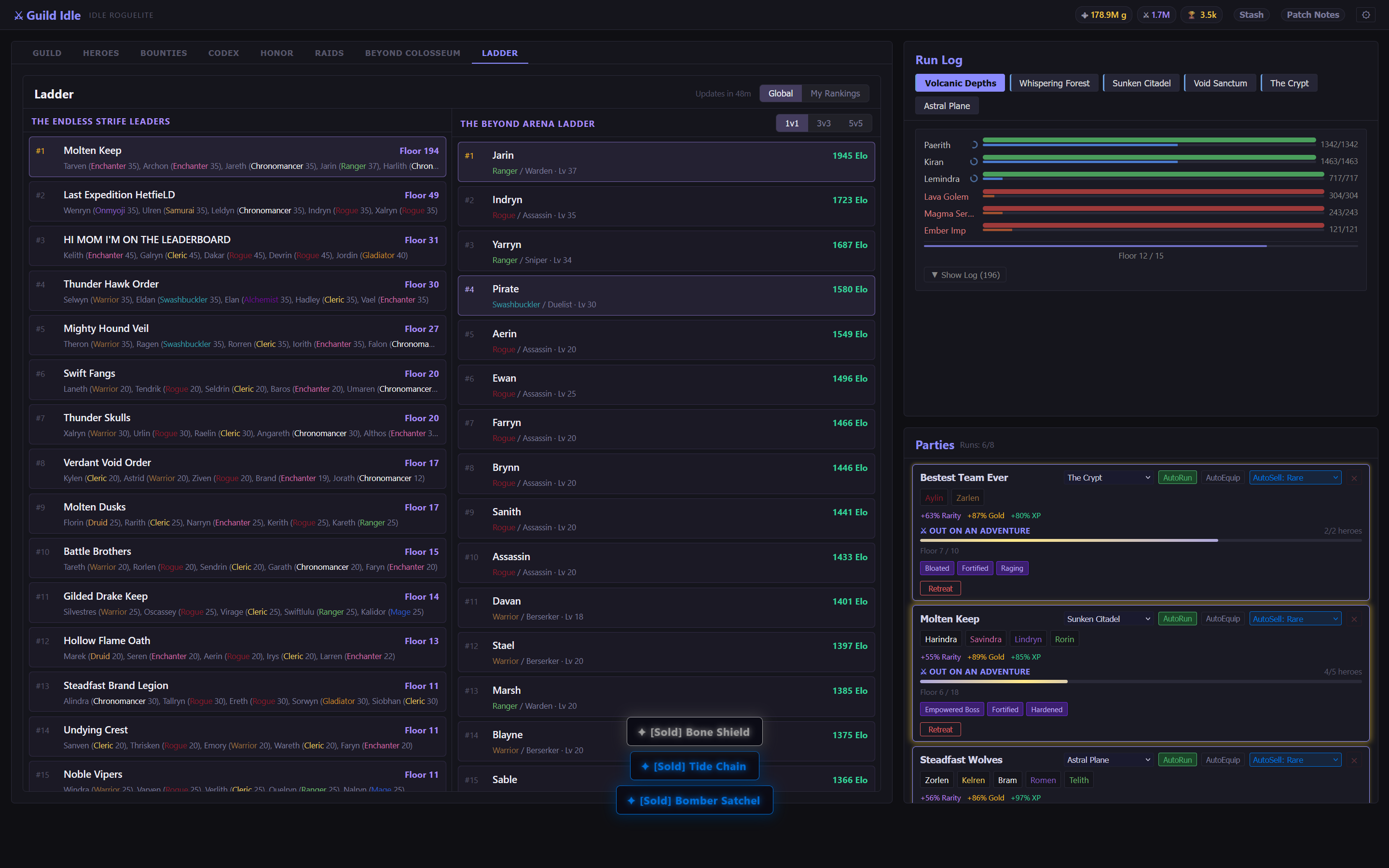1389x868 pixels.
Task: Click the Zarlen hero chip in Bestest Team Ever
Action: [x=967, y=498]
